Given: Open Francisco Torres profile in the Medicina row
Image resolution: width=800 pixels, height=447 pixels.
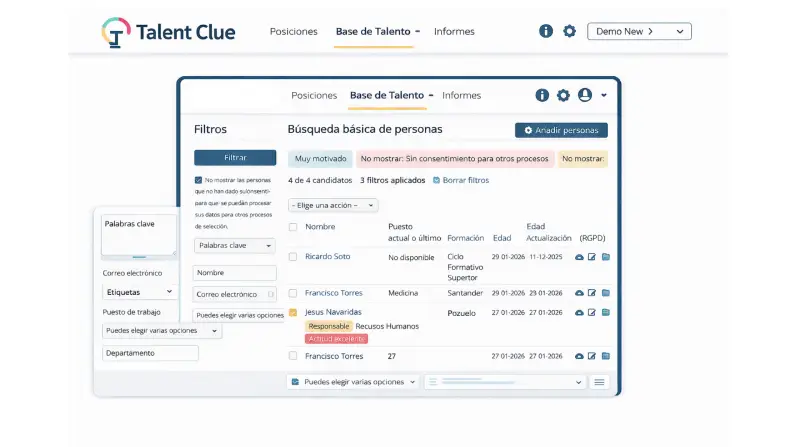Looking at the screenshot, I should [x=334, y=293].
